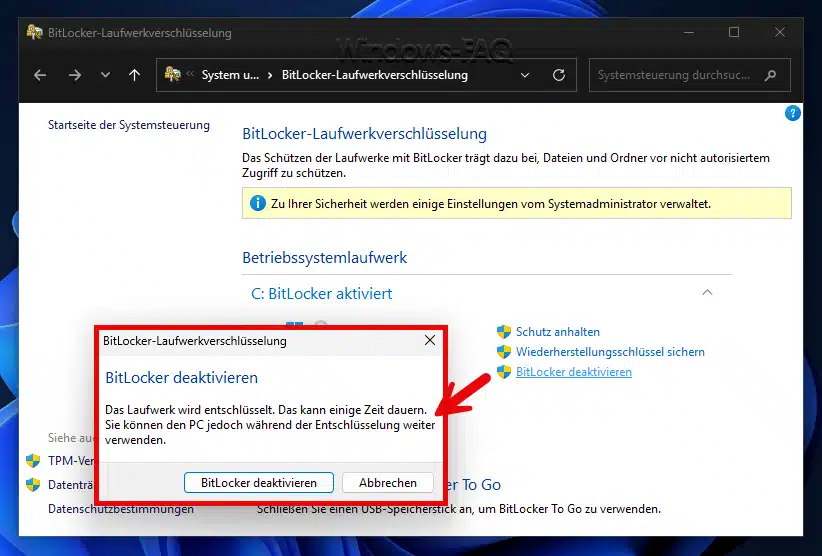Close the BitLocker-Laufwerkverschlüsselung main window

(x=780, y=32)
